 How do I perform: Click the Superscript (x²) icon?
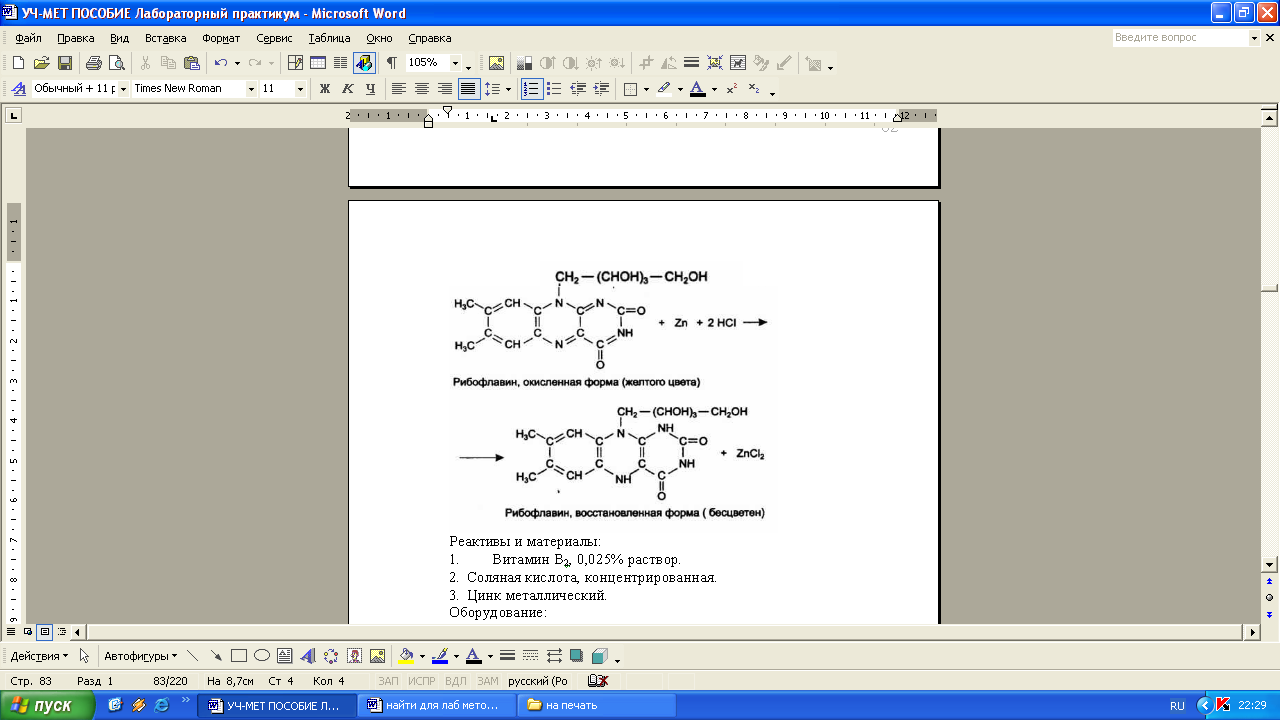[x=732, y=89]
